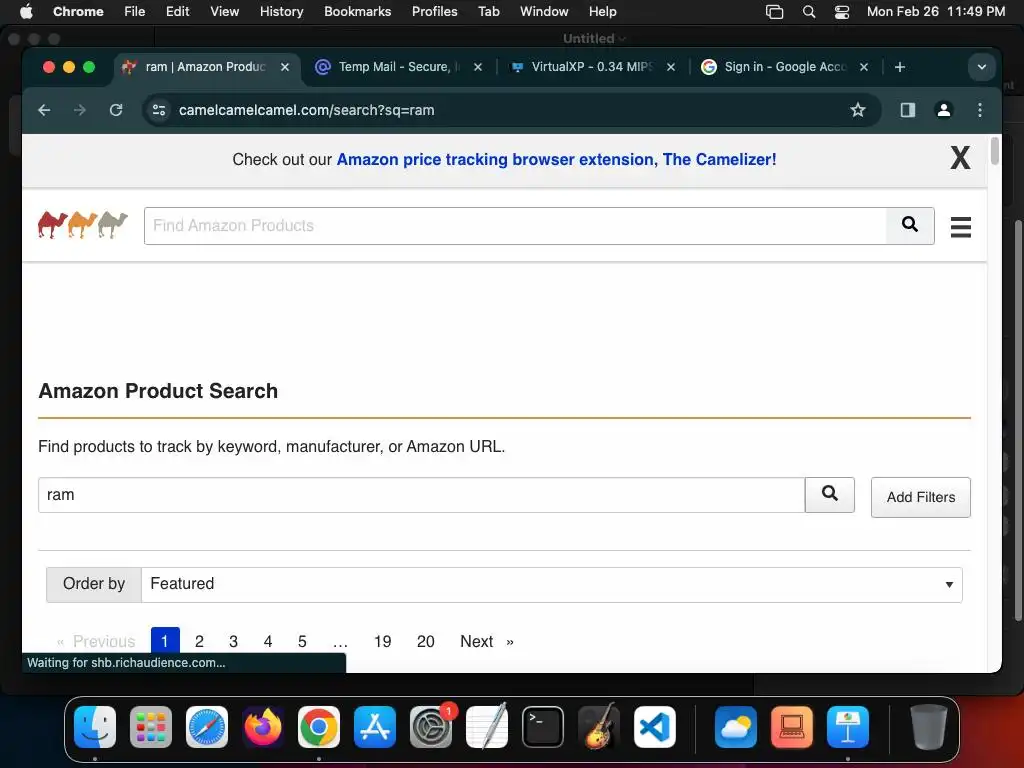Open Chrome's three-dot options menu
This screenshot has width=1024, height=768.
pos(980,110)
